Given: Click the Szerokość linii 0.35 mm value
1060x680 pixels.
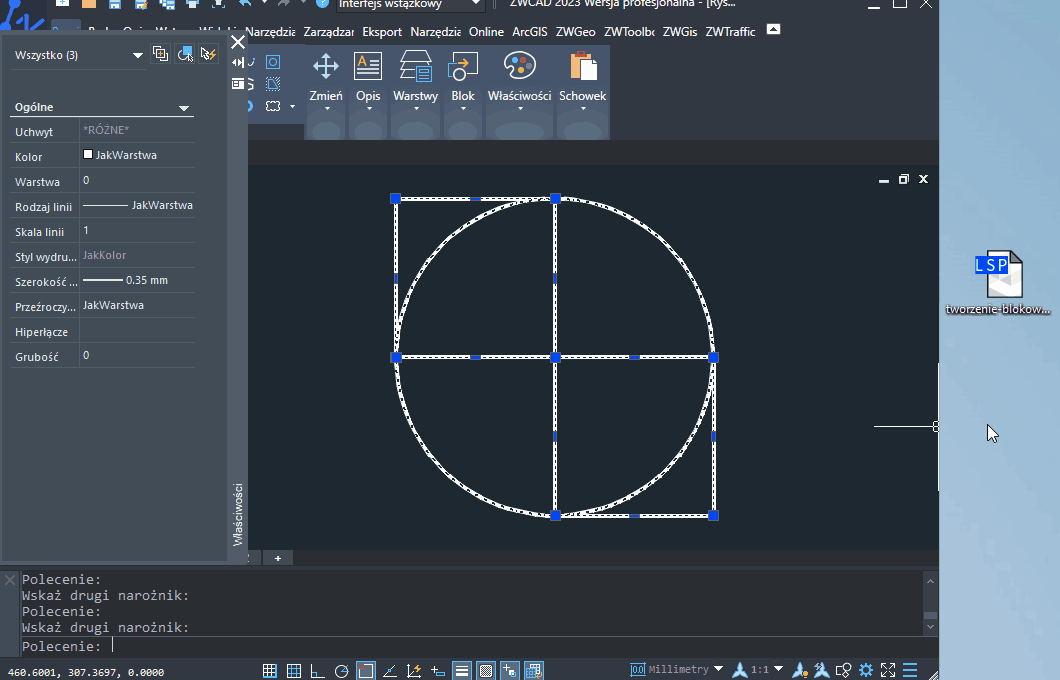Looking at the screenshot, I should click(x=137, y=281).
